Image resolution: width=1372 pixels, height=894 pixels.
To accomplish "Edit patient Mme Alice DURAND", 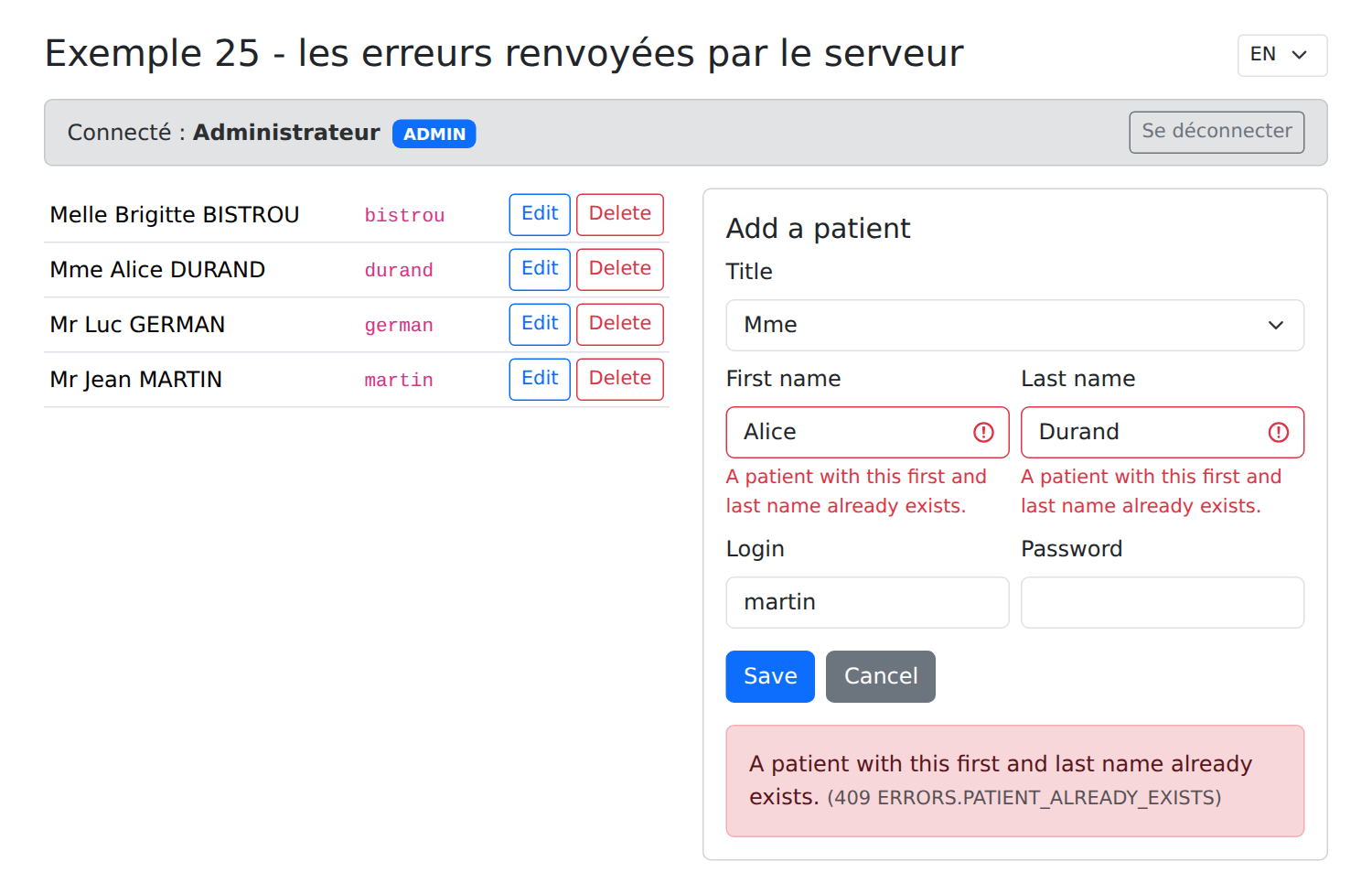I will pos(540,269).
